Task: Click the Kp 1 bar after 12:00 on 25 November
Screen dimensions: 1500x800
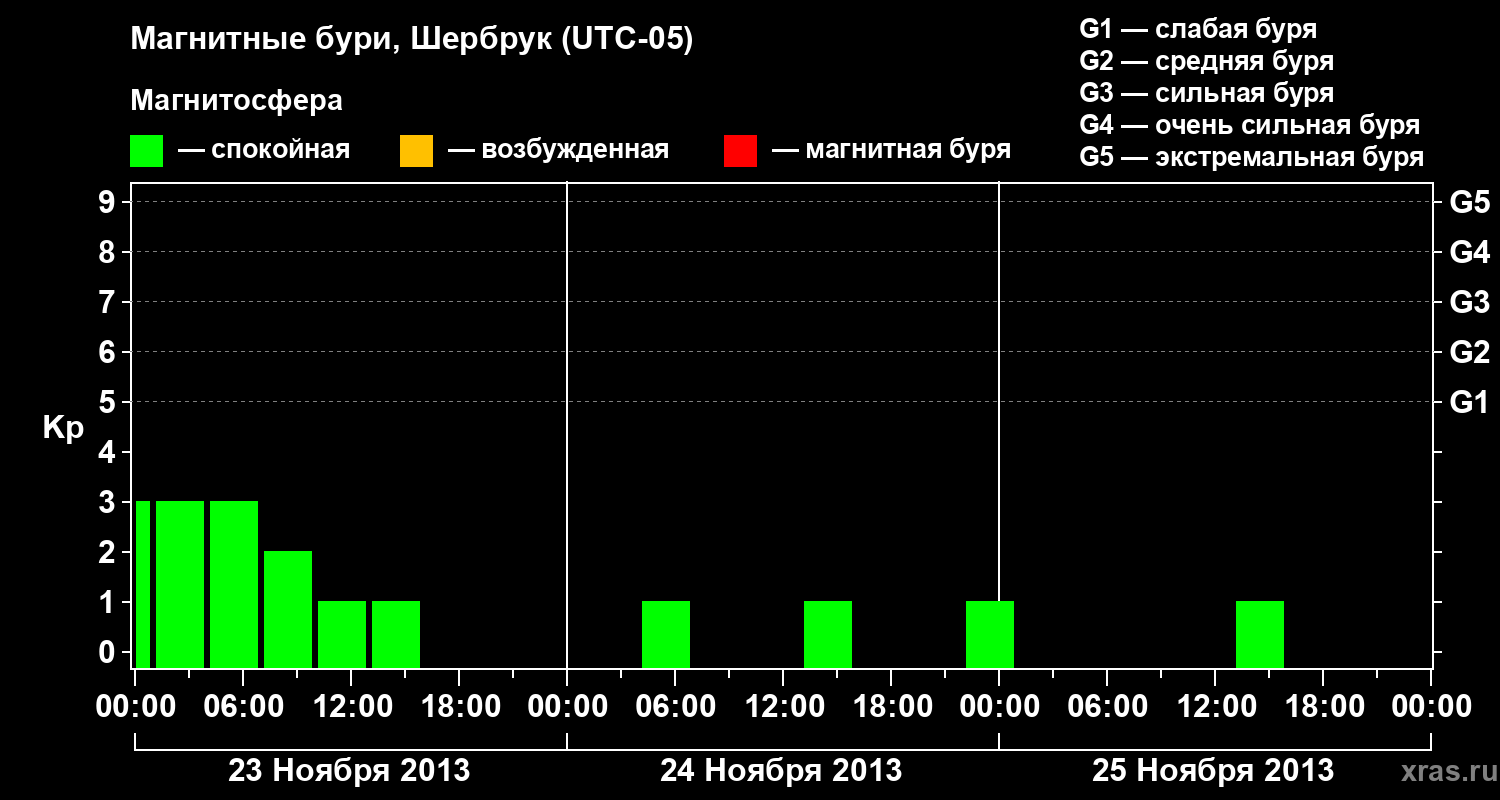Action: (1260, 634)
